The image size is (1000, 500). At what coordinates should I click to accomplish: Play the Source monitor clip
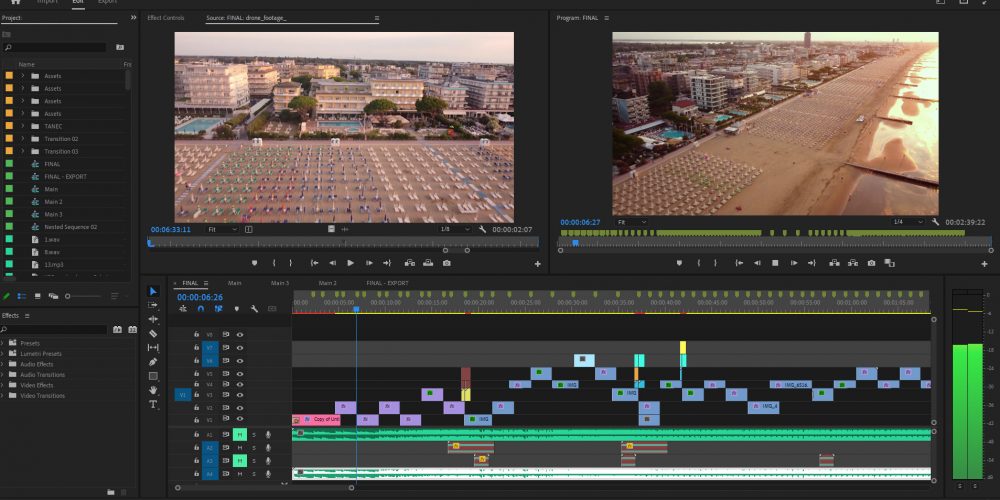(x=350, y=263)
